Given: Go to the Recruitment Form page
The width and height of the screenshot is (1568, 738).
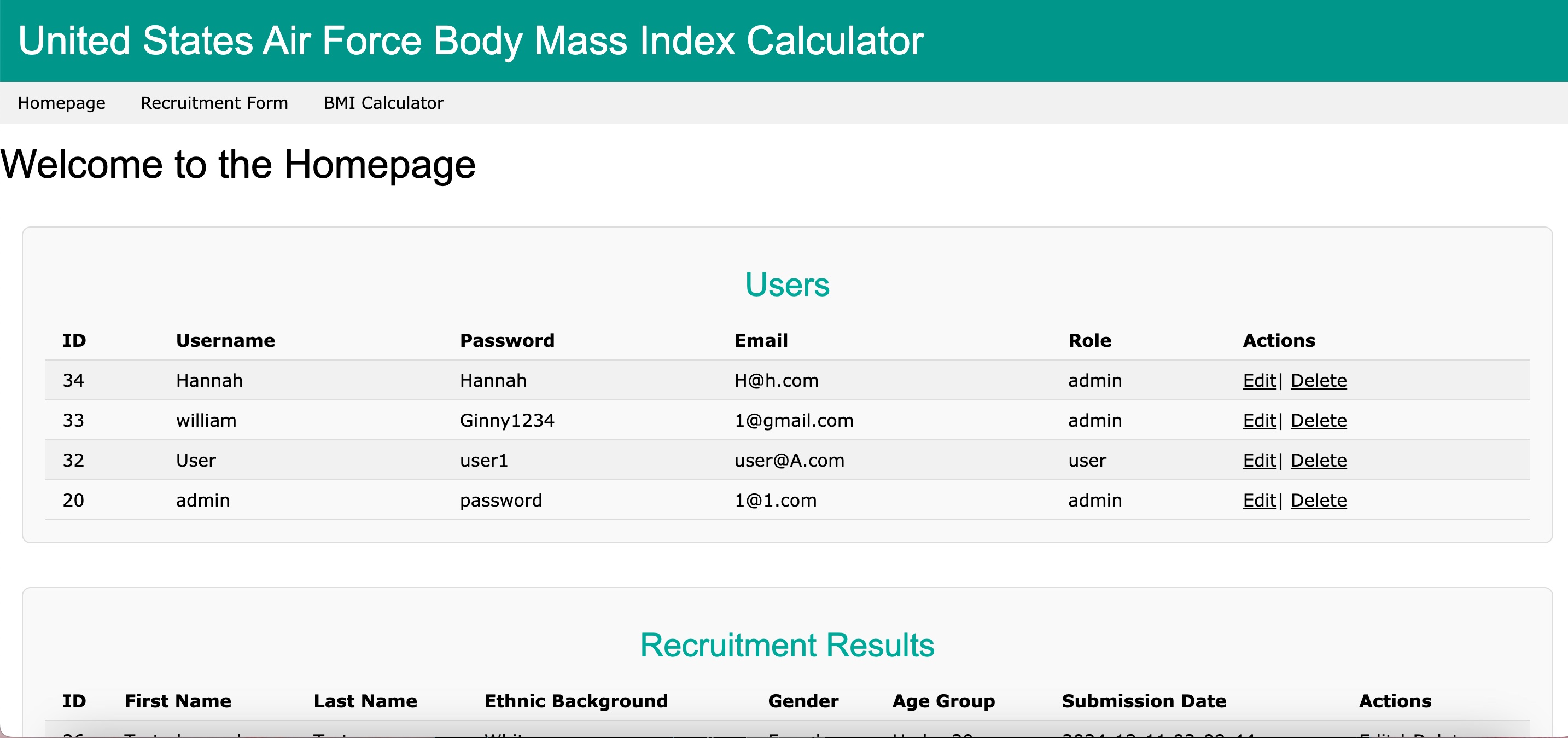Looking at the screenshot, I should click(214, 103).
